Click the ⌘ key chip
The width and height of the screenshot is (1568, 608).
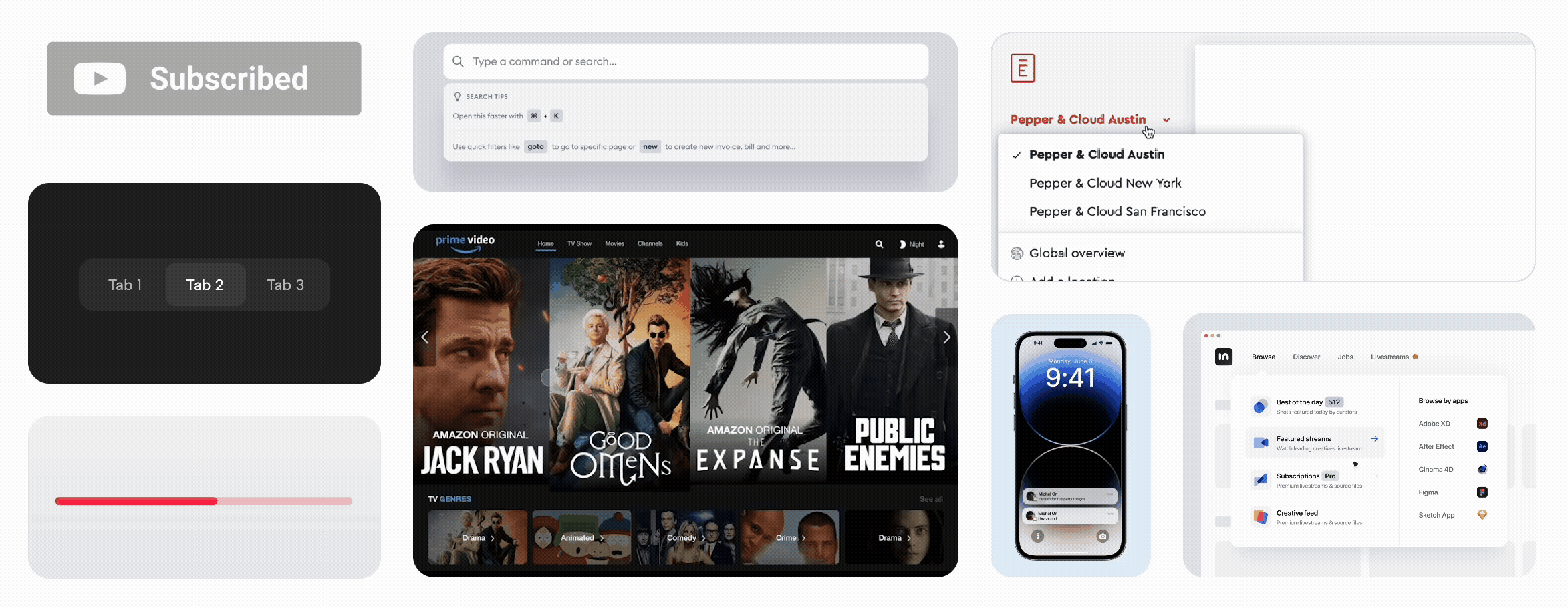(x=534, y=116)
